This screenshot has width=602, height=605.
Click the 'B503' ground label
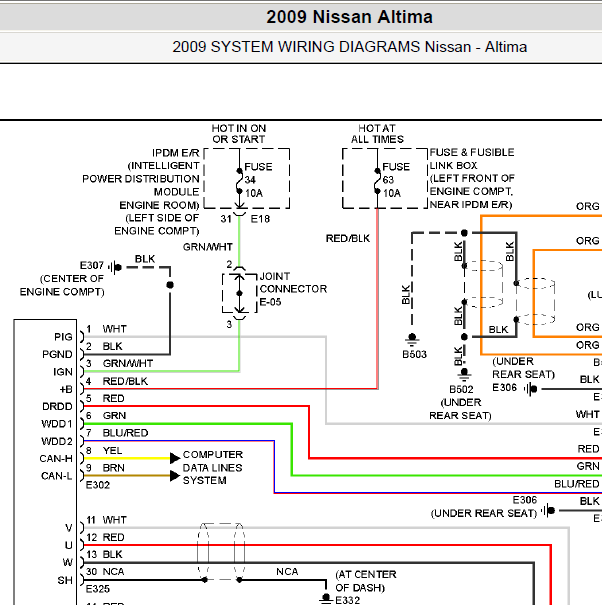click(x=414, y=354)
